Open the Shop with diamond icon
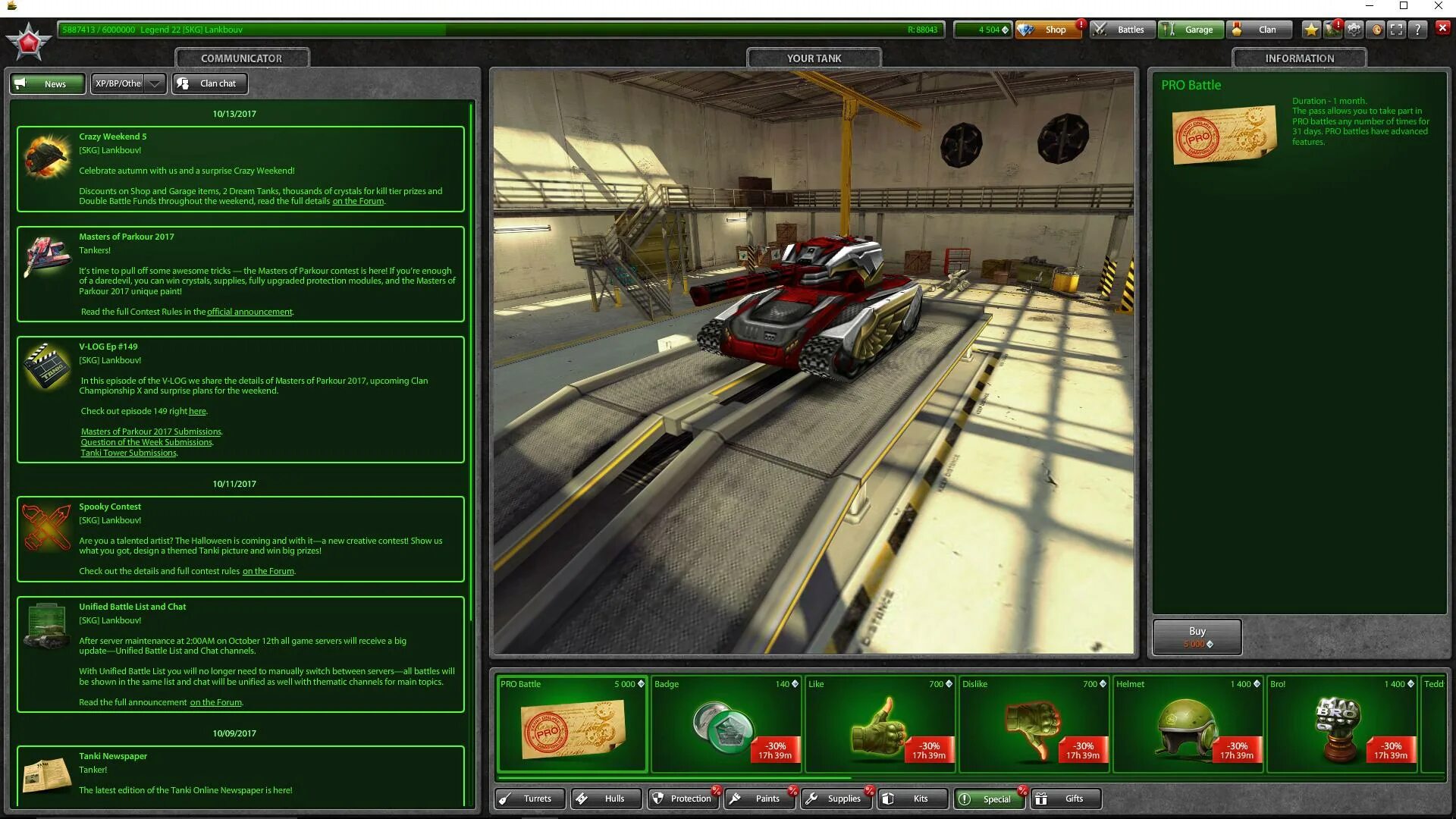 [1049, 30]
